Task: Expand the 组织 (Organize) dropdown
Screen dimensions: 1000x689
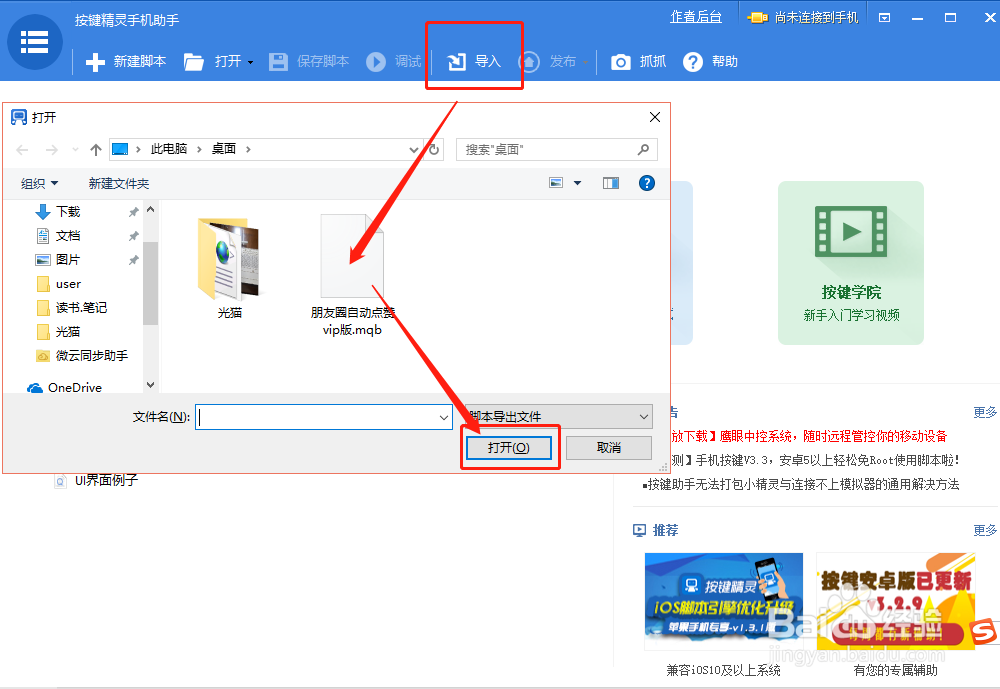Action: pos(40,182)
